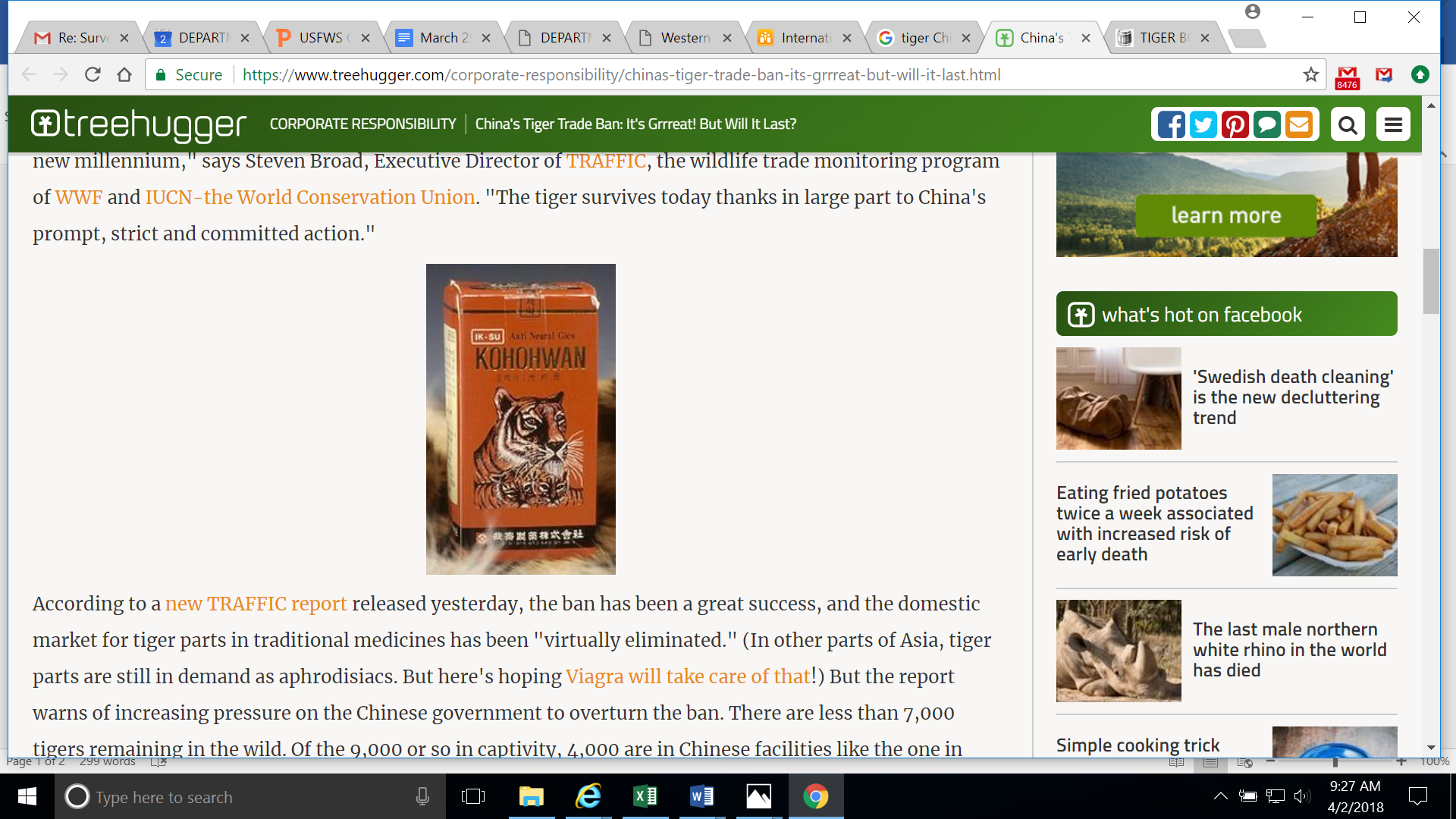
Task: Show hidden system tray icons
Action: [1220, 795]
